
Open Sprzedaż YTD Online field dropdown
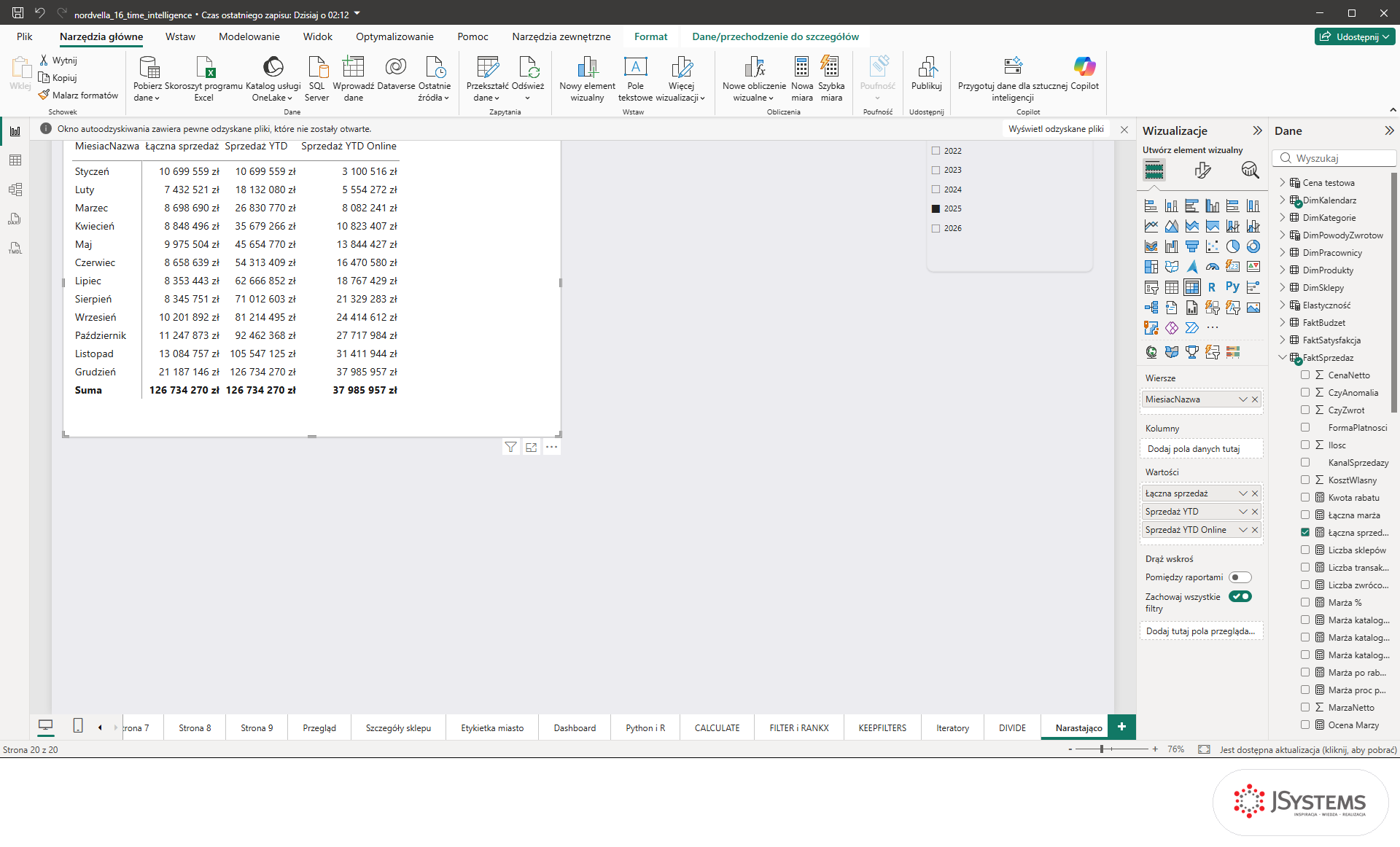[1243, 530]
